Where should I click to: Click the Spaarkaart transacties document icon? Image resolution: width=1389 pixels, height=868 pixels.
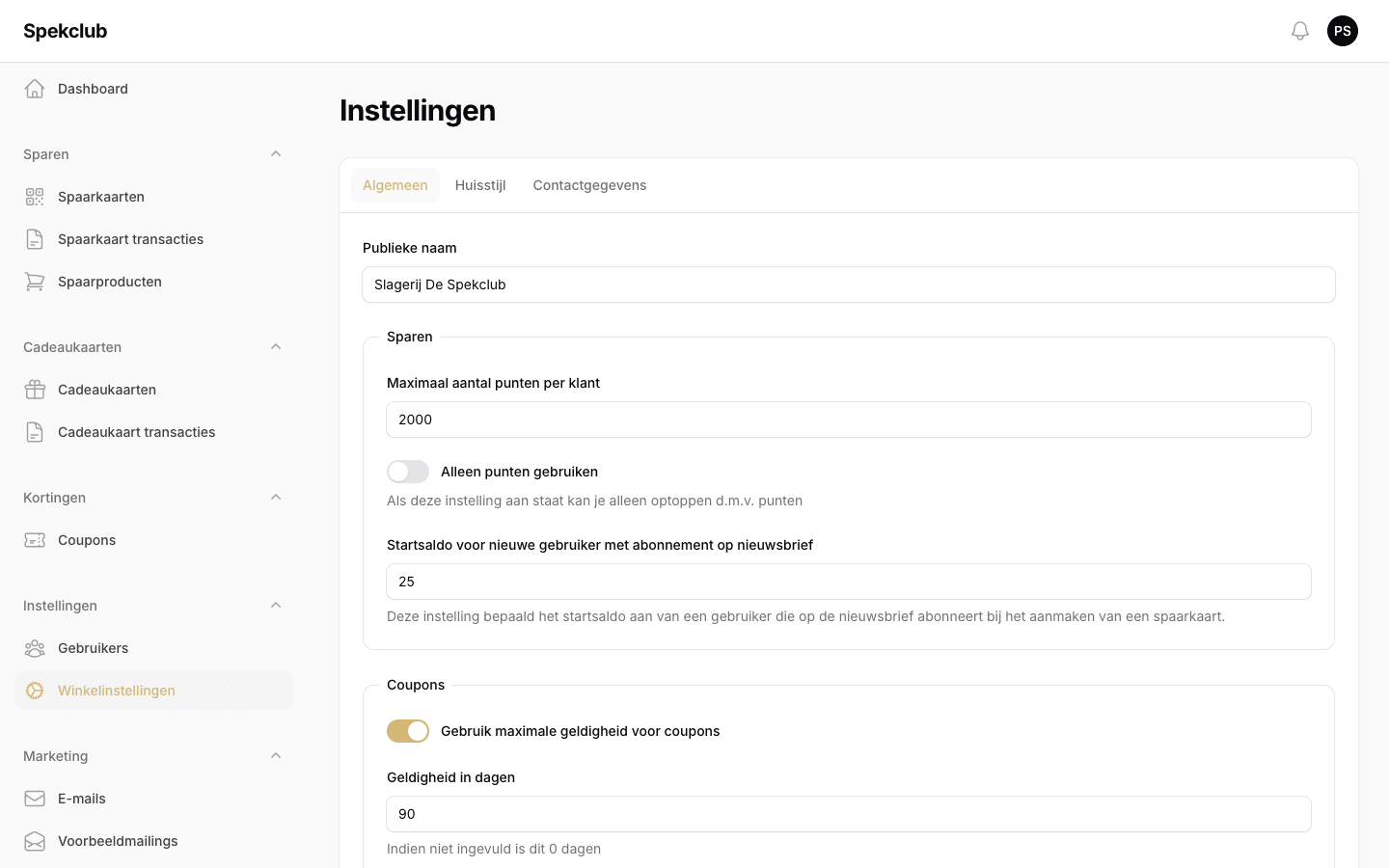pos(35,239)
